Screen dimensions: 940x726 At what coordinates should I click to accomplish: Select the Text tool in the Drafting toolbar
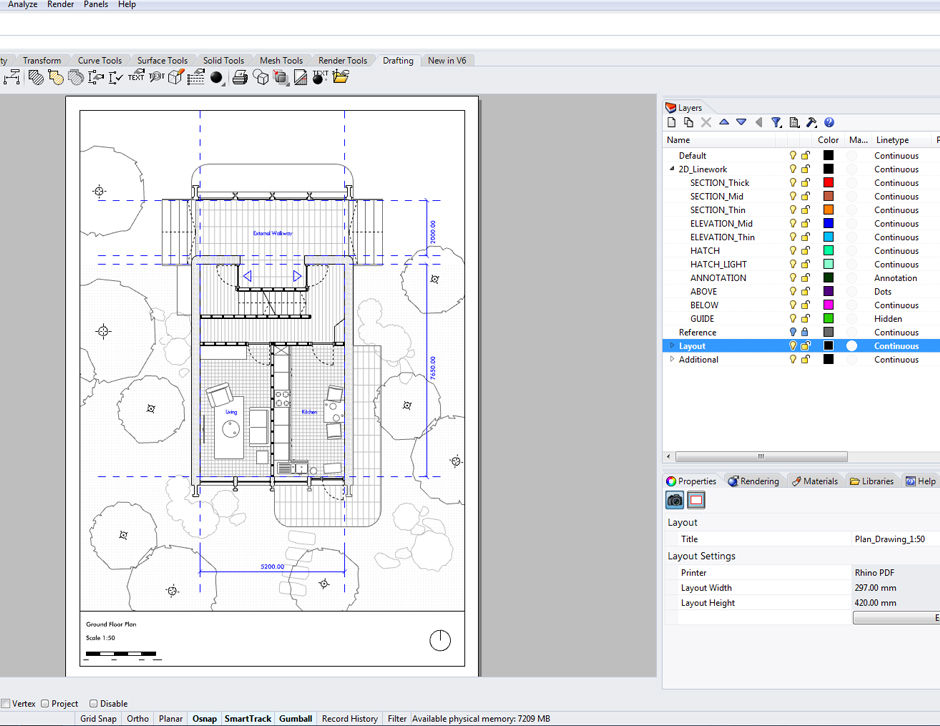pyautogui.click(x=134, y=77)
